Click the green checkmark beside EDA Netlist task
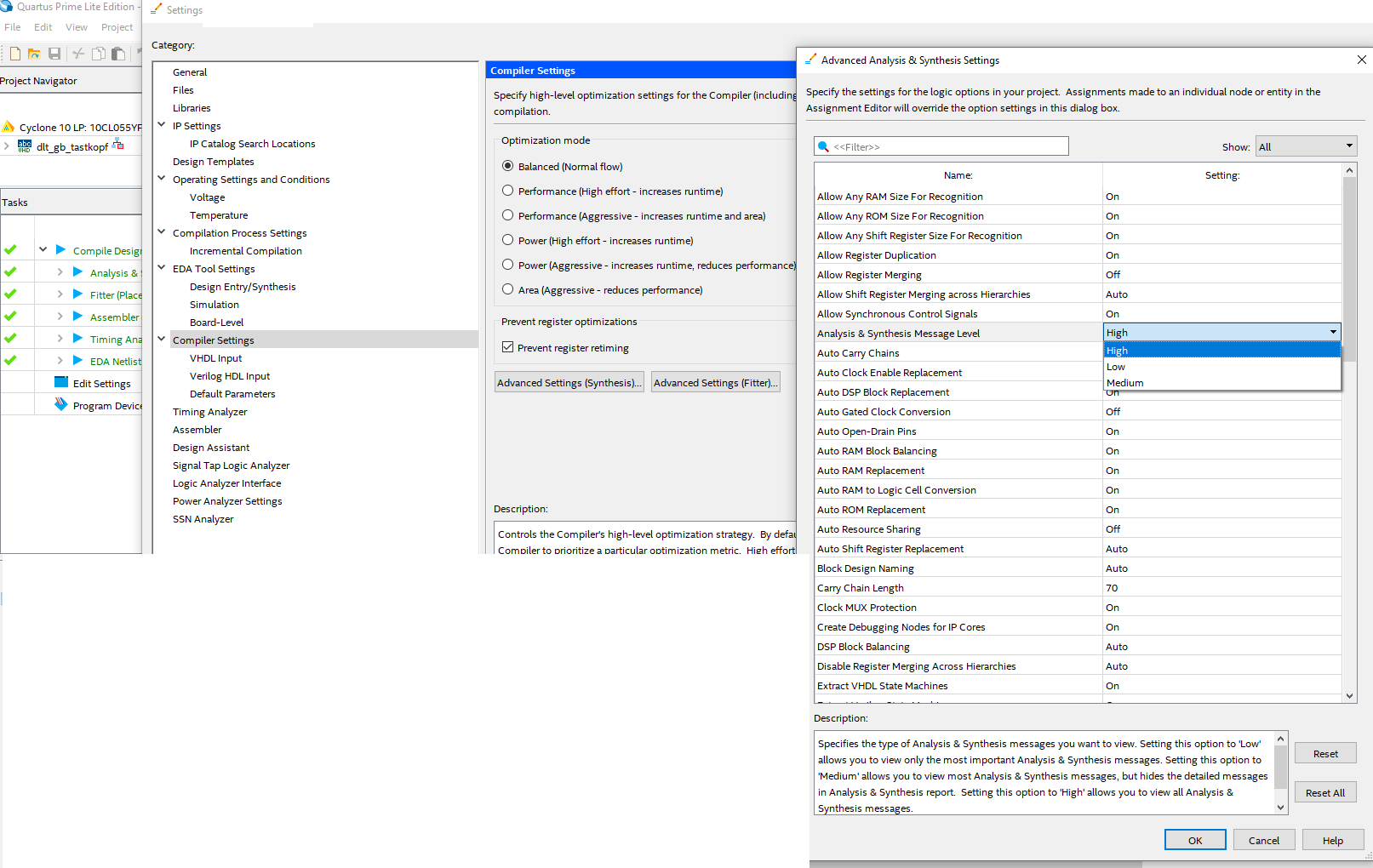 pyautogui.click(x=10, y=361)
